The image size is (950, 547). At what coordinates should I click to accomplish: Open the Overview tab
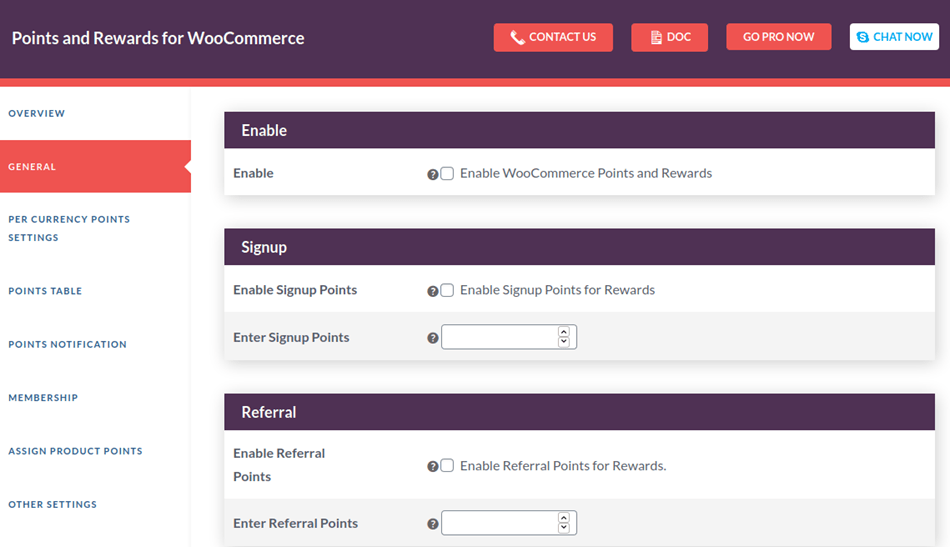click(36, 113)
